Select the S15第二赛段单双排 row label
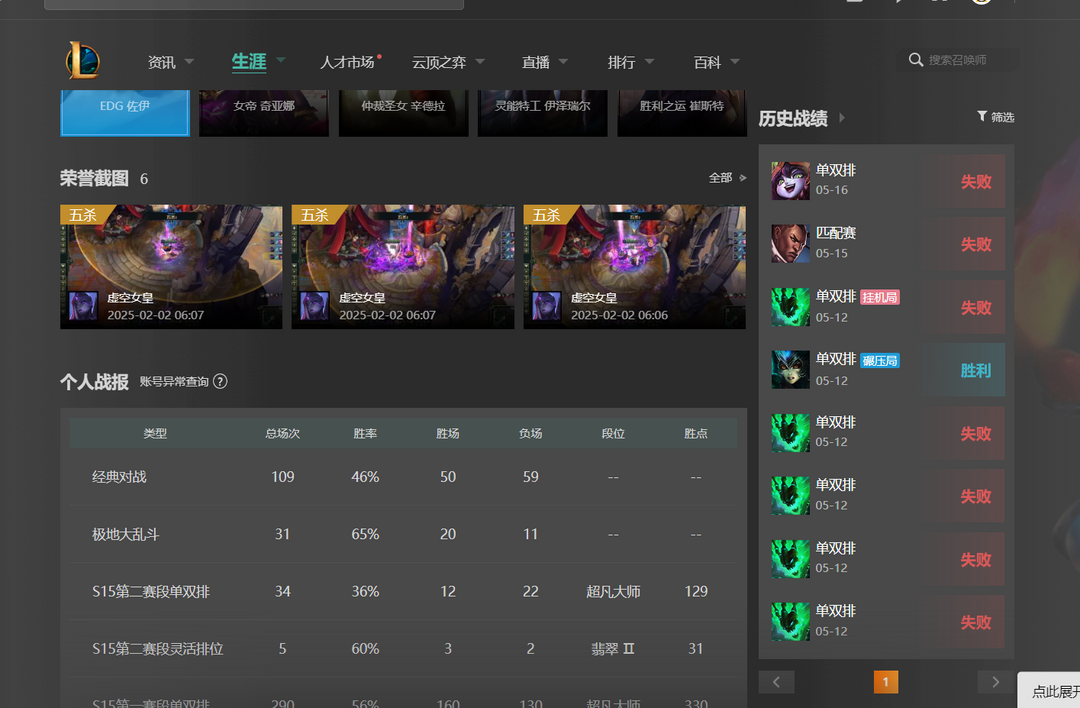This screenshot has height=708, width=1080. pos(151,591)
